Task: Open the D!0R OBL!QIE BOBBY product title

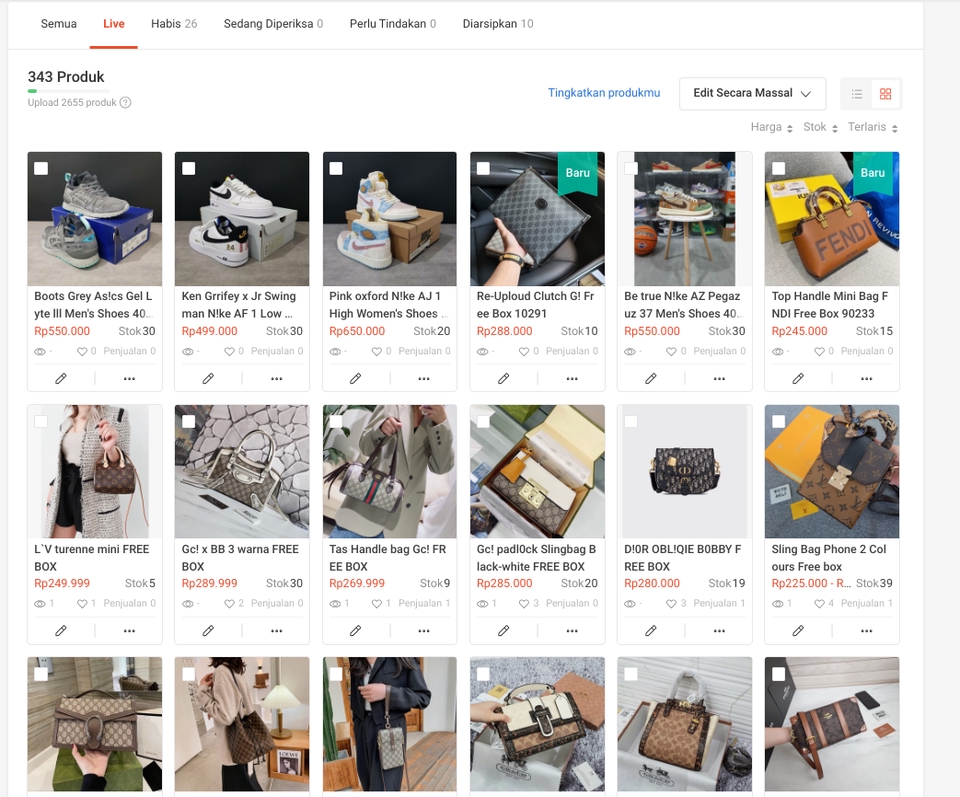Action: click(x=684, y=558)
